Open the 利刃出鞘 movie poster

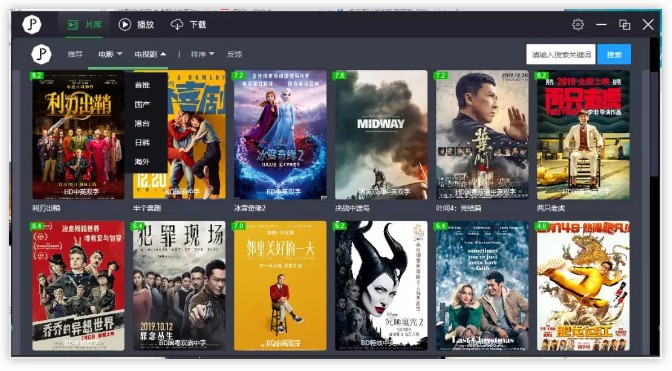(x=78, y=135)
